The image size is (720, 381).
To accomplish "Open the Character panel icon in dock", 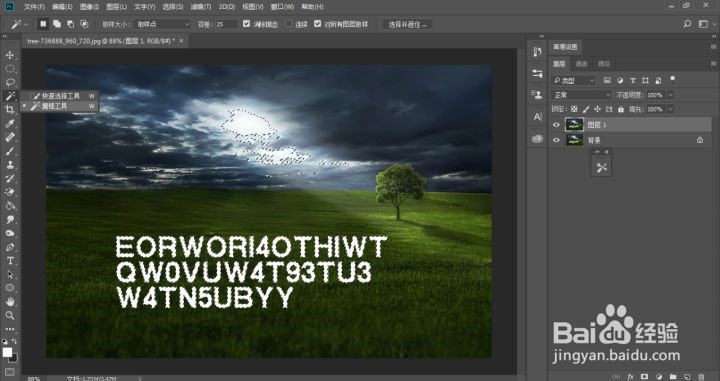I will click(x=537, y=117).
